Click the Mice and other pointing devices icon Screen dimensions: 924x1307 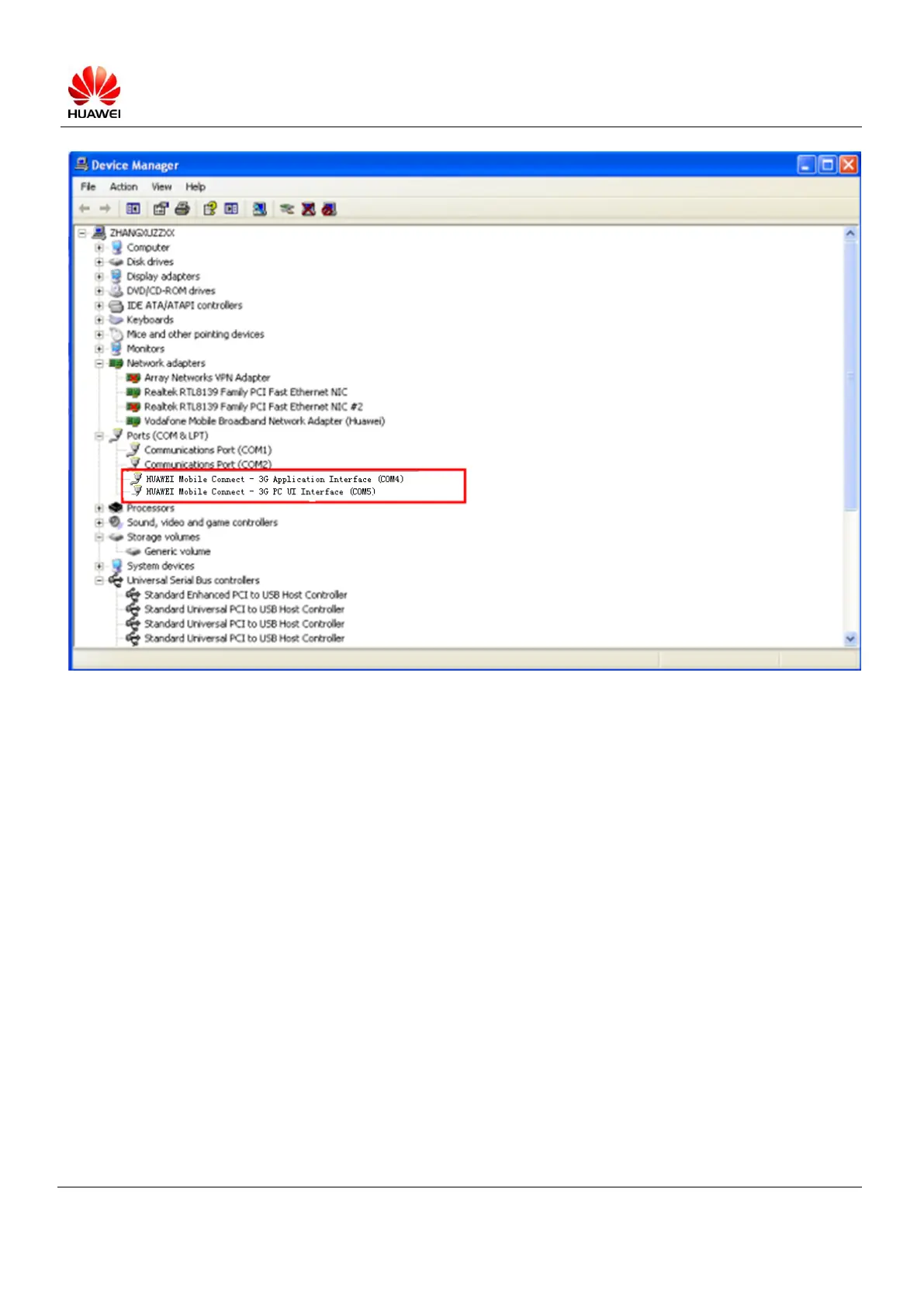[116, 335]
